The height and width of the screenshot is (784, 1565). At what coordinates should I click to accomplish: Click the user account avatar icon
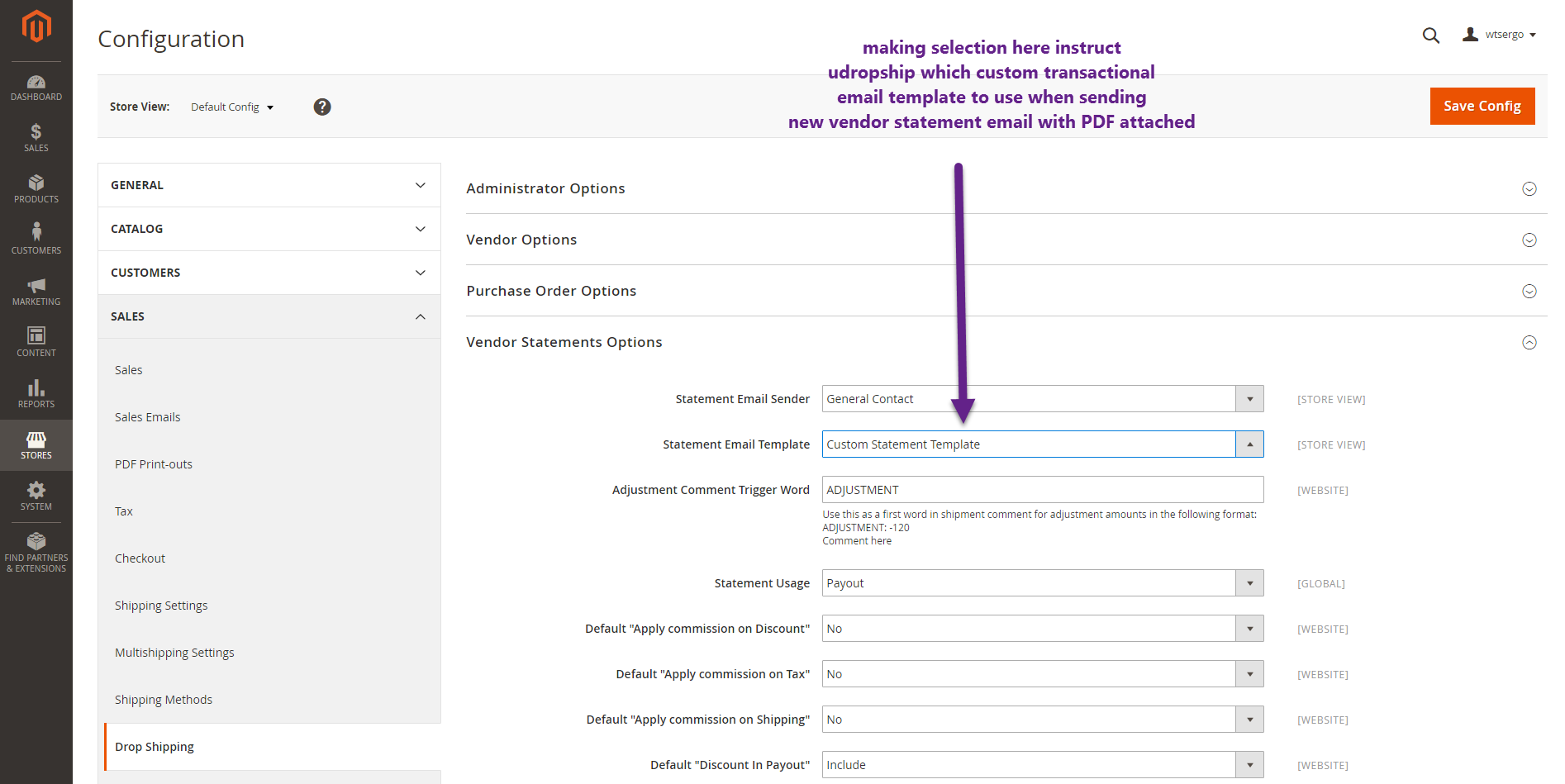coord(1470,35)
